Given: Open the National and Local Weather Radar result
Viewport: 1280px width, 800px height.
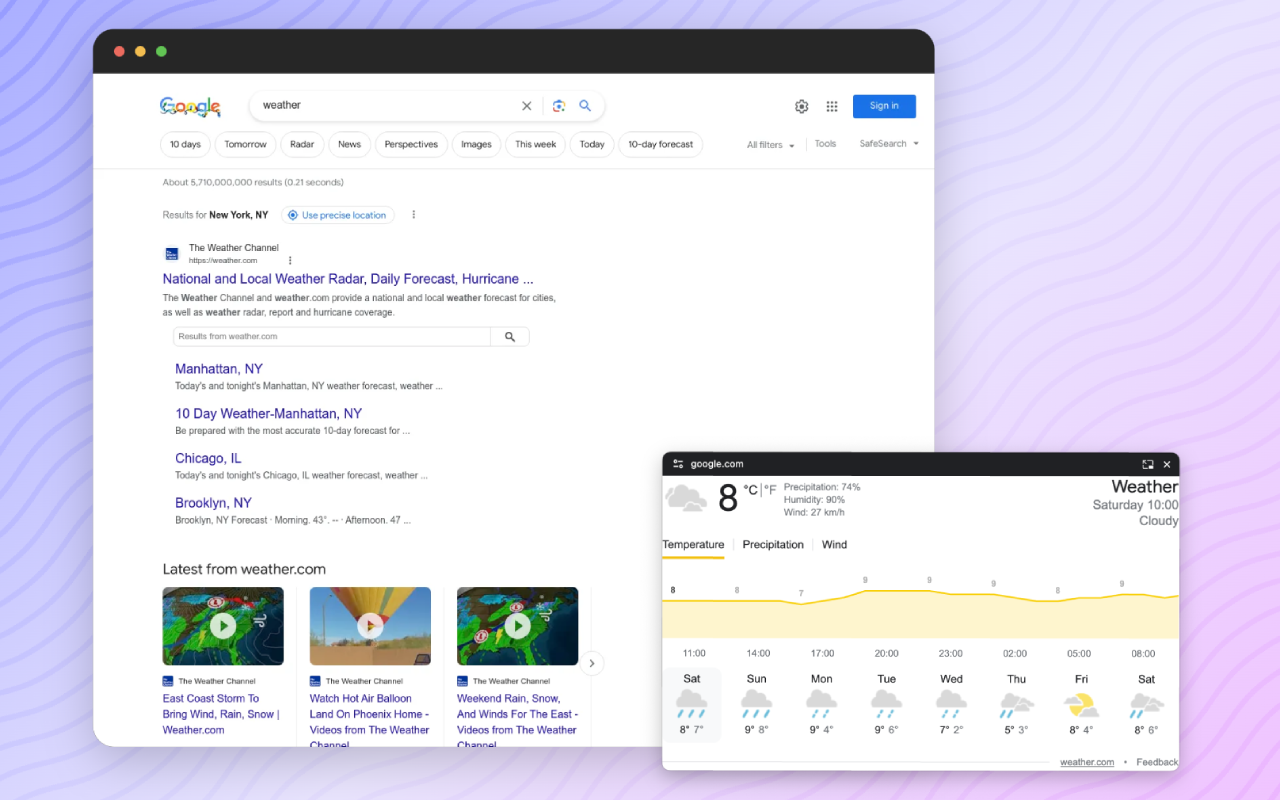Looking at the screenshot, I should [x=348, y=279].
